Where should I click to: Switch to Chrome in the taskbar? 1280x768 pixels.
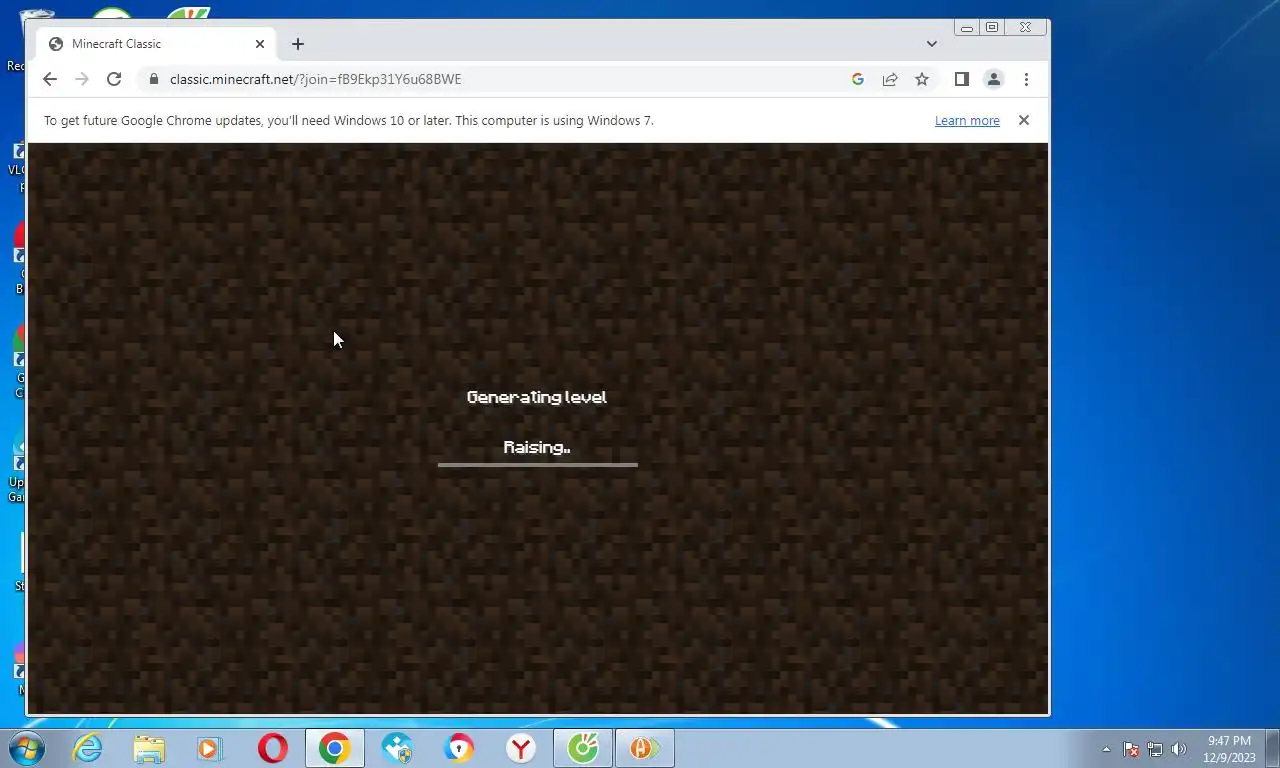(335, 748)
